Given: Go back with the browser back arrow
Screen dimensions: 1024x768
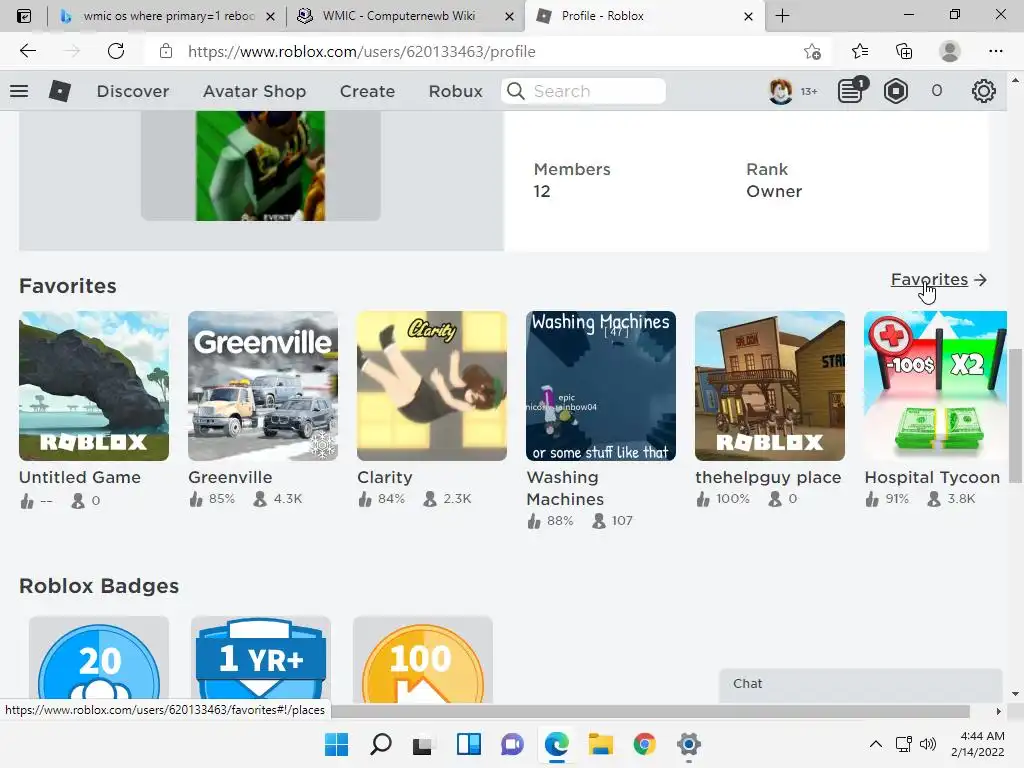Looking at the screenshot, I should tap(27, 51).
